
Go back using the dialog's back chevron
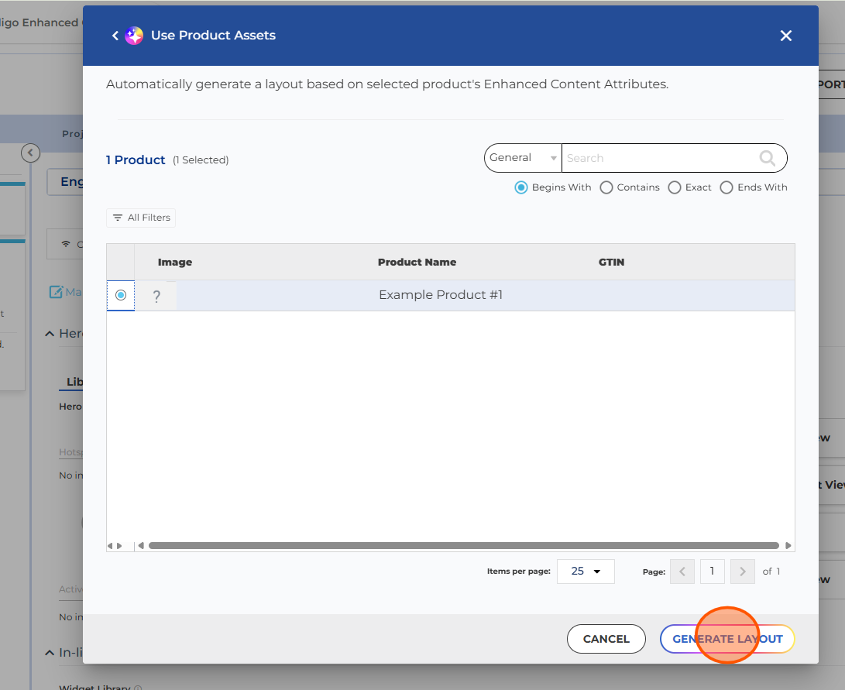point(115,36)
